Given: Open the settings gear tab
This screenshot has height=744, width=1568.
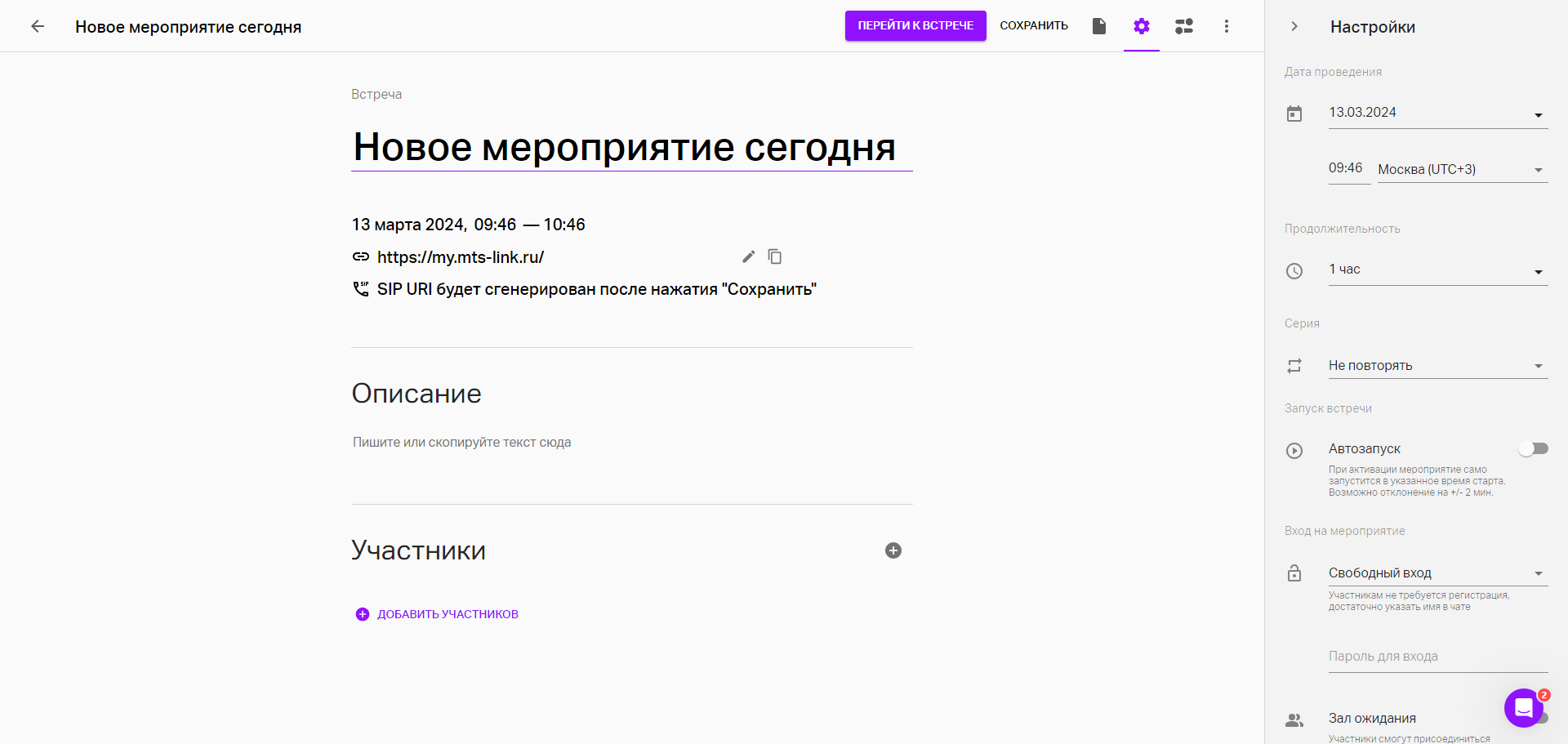Looking at the screenshot, I should click(x=1142, y=26).
